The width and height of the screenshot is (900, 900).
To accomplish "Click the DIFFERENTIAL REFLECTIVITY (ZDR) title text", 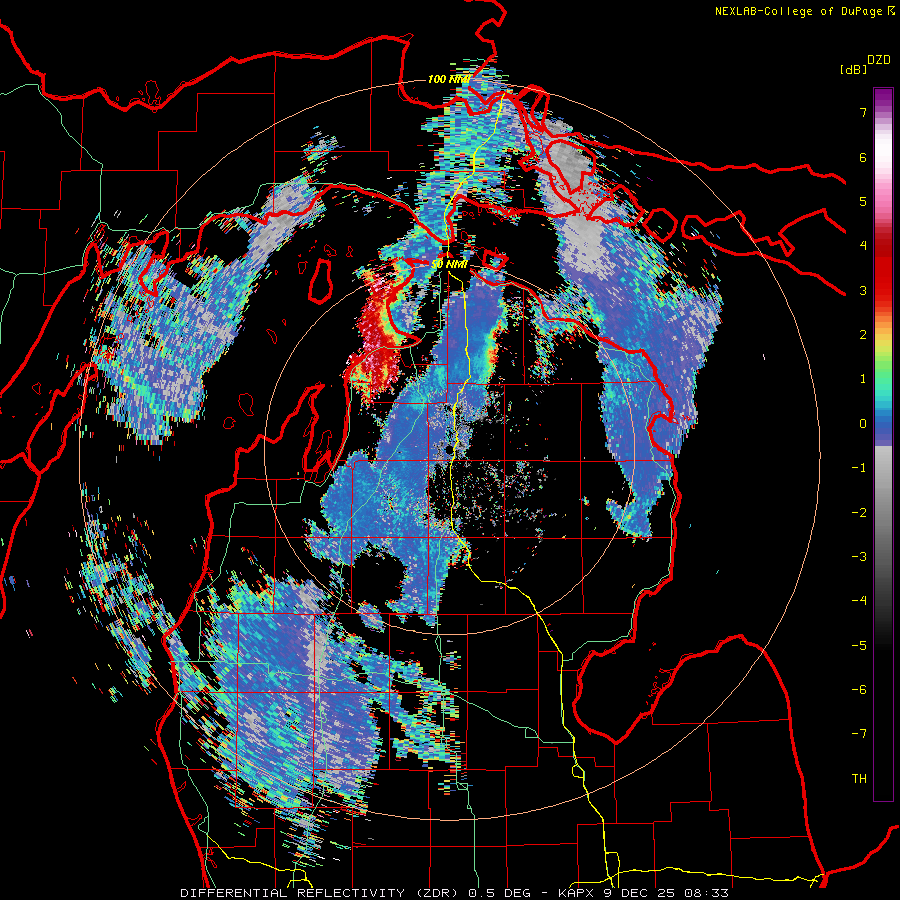I will coord(320,893).
